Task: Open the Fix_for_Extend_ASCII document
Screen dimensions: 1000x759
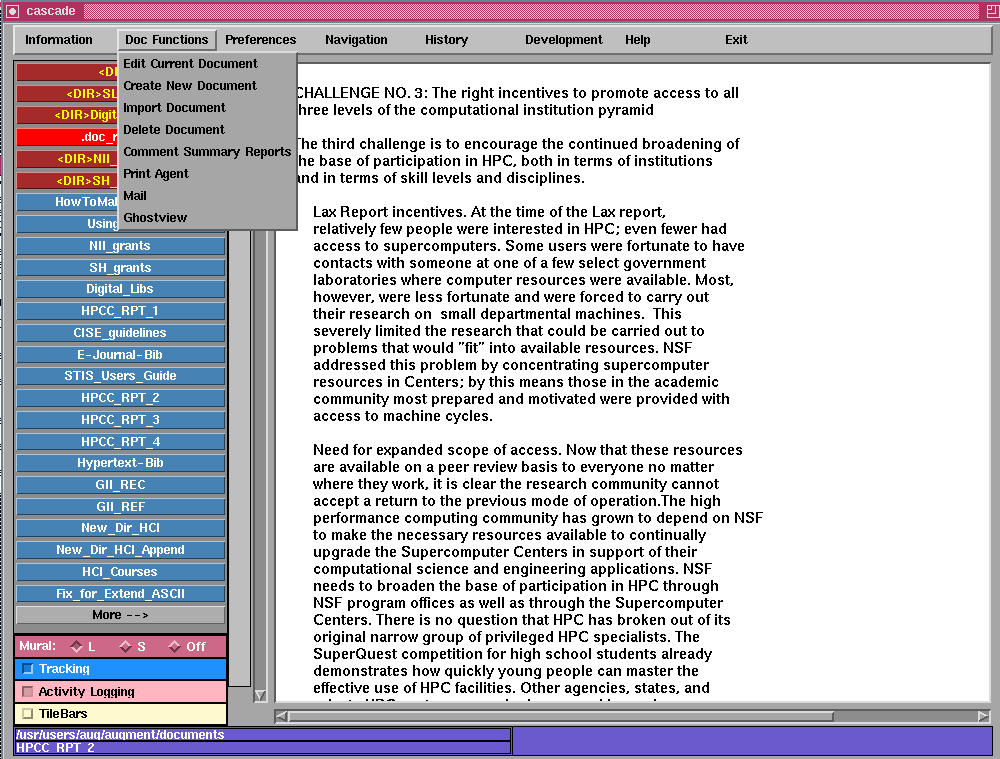Action: [121, 593]
